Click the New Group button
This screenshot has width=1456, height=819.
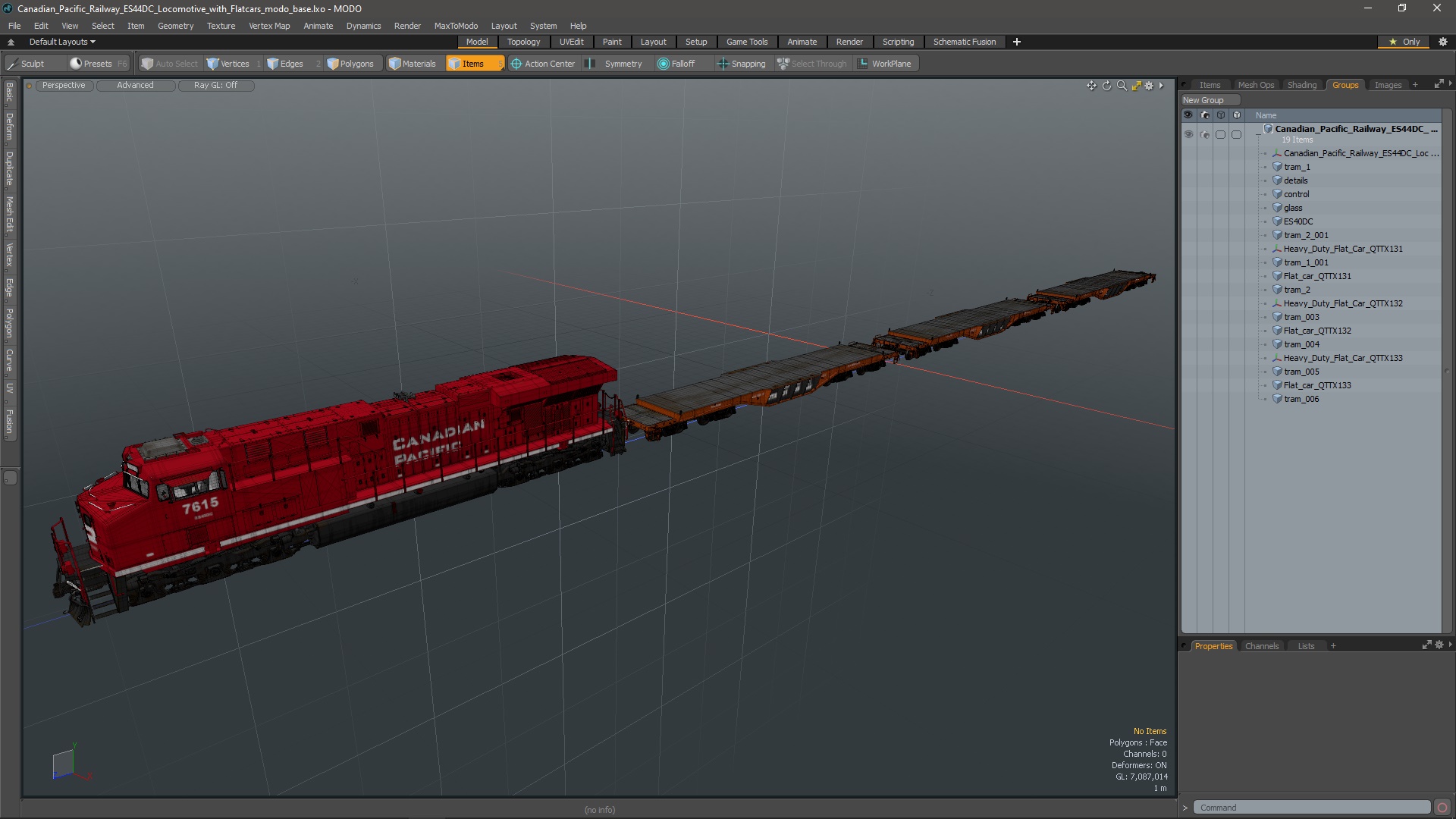1210,100
